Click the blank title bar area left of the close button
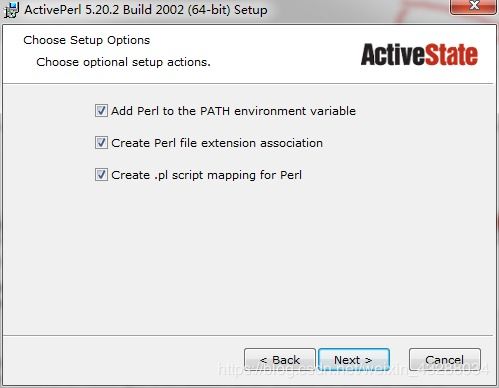The width and height of the screenshot is (499, 388). [358, 10]
